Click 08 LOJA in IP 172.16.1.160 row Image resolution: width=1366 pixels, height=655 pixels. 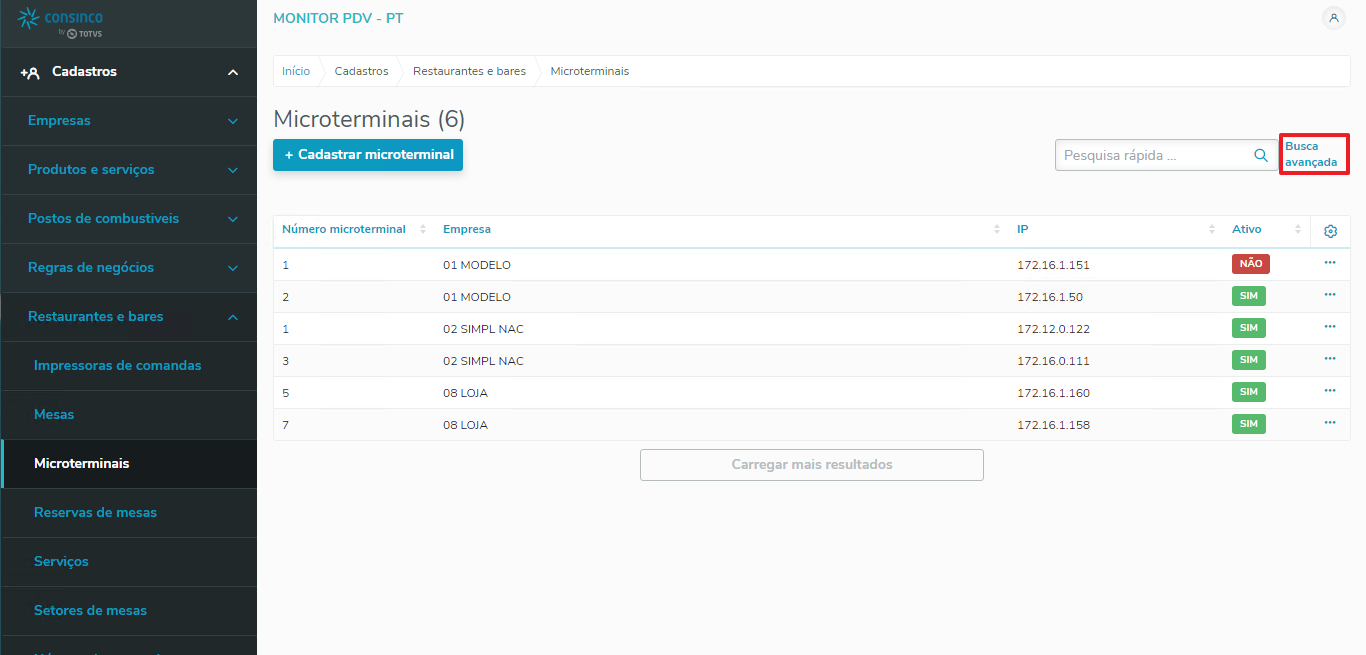465,393
